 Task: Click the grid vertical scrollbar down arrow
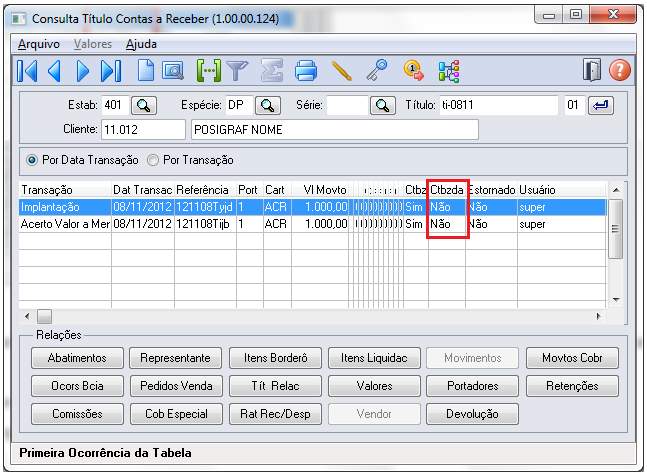click(x=616, y=300)
